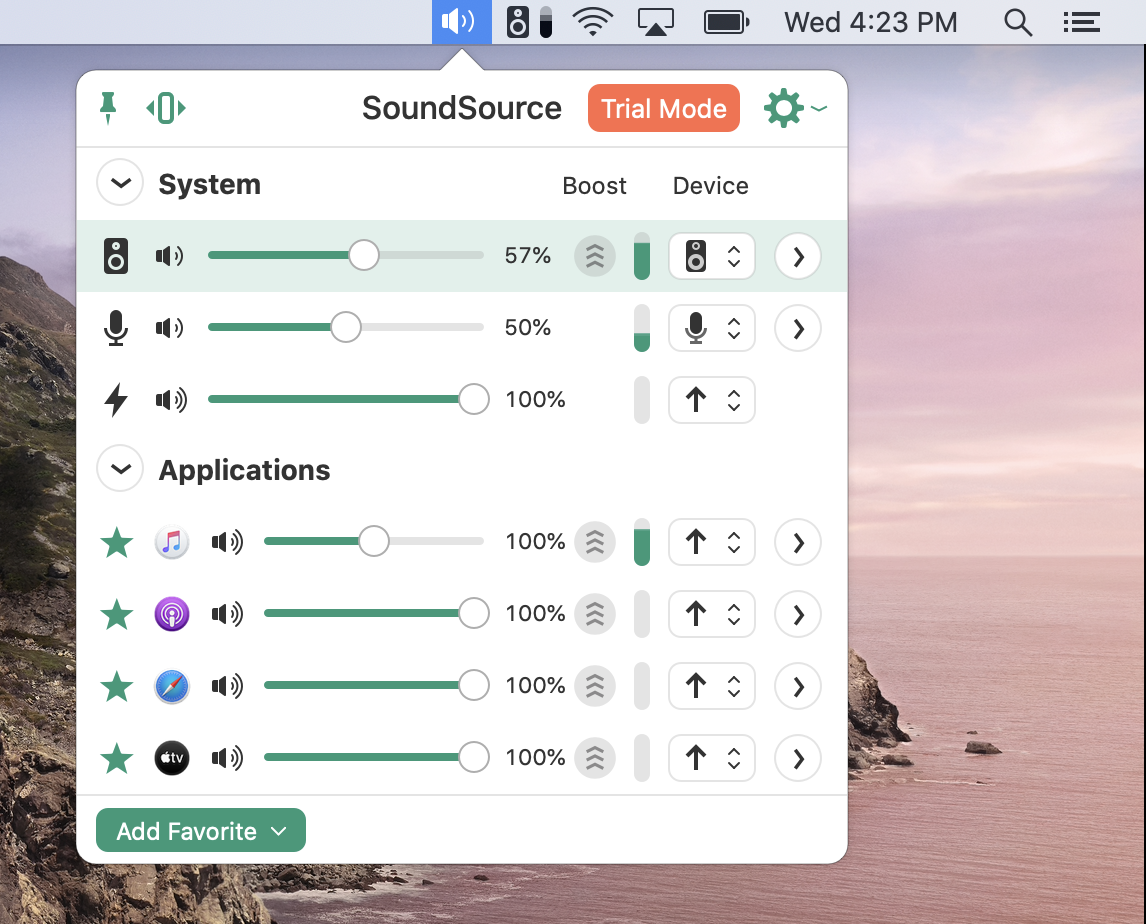Adjust the sound effects volume slider
The image size is (1146, 924).
349,399
